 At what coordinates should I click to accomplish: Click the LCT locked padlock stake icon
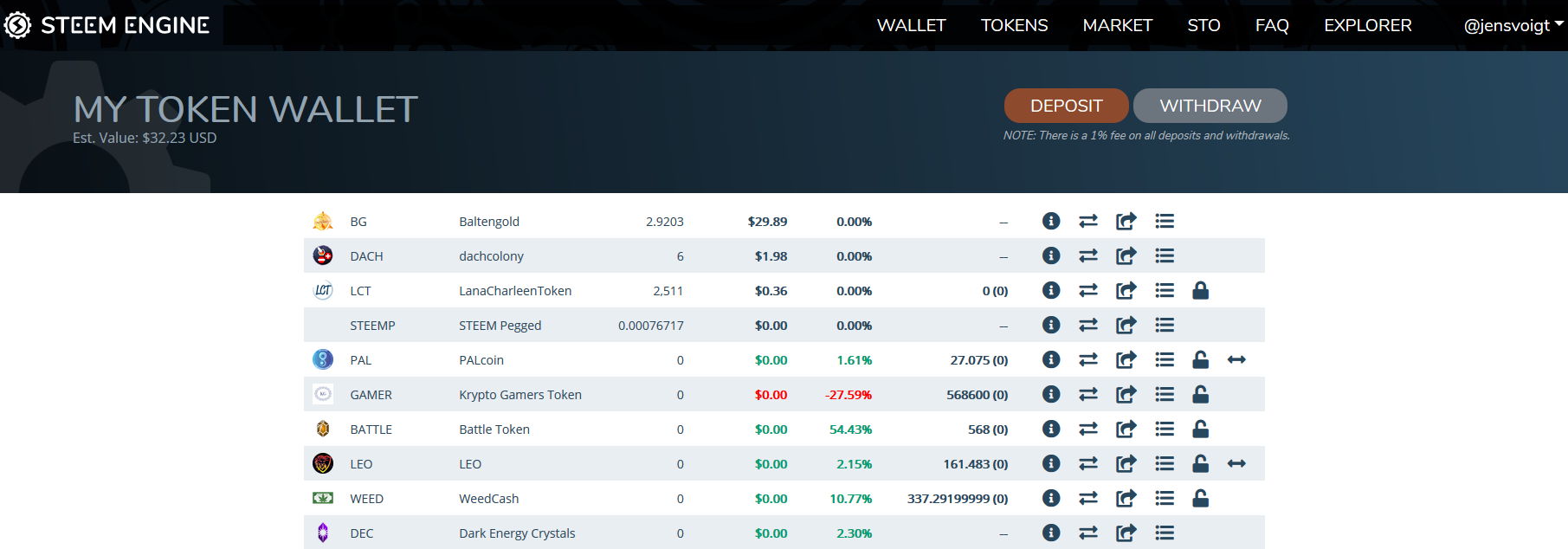[1200, 290]
